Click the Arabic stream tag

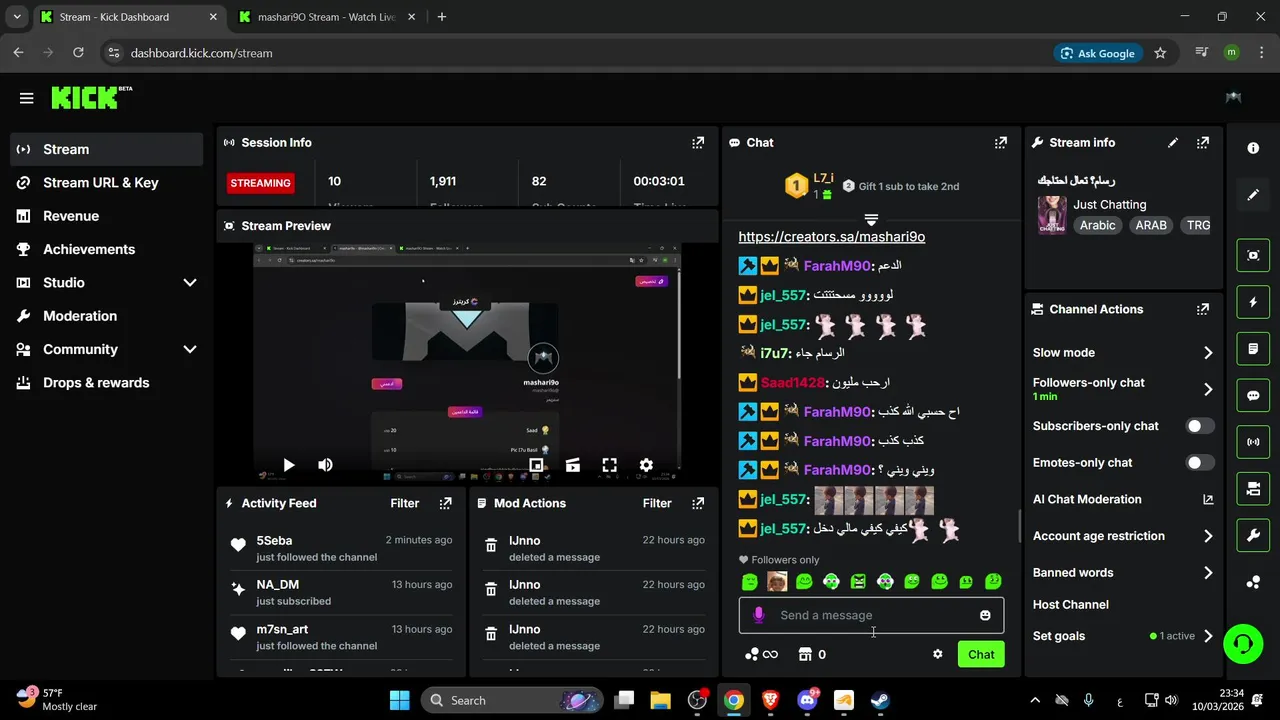coord(1097,225)
